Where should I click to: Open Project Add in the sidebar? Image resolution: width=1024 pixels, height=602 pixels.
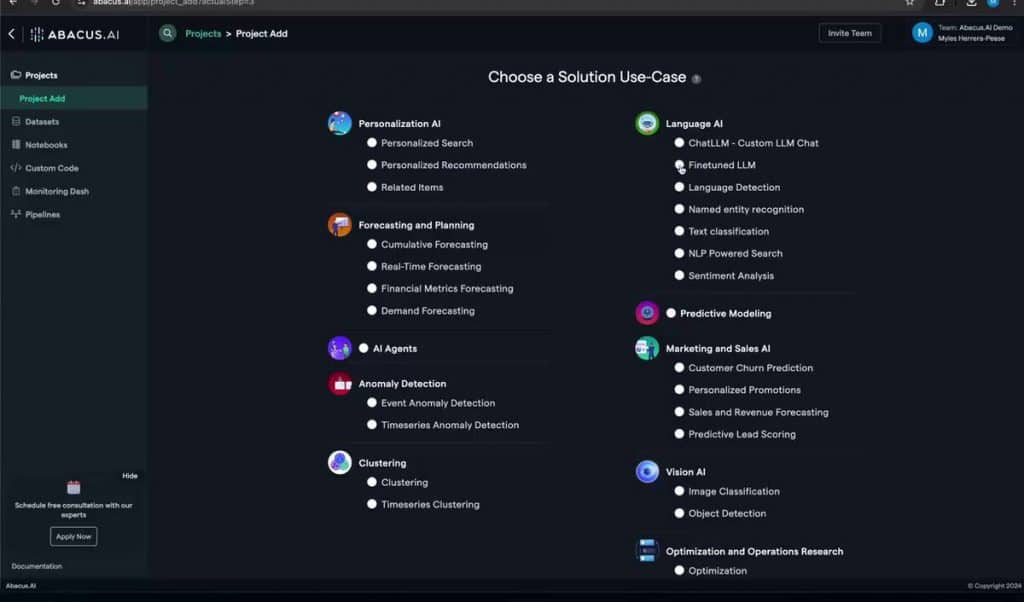[74, 99]
